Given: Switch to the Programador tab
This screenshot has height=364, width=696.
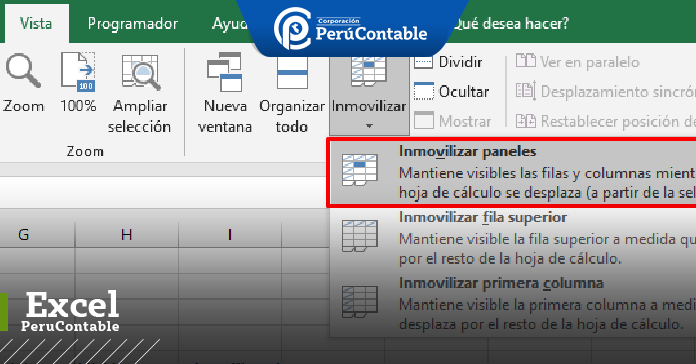Looking at the screenshot, I should [x=133, y=24].
